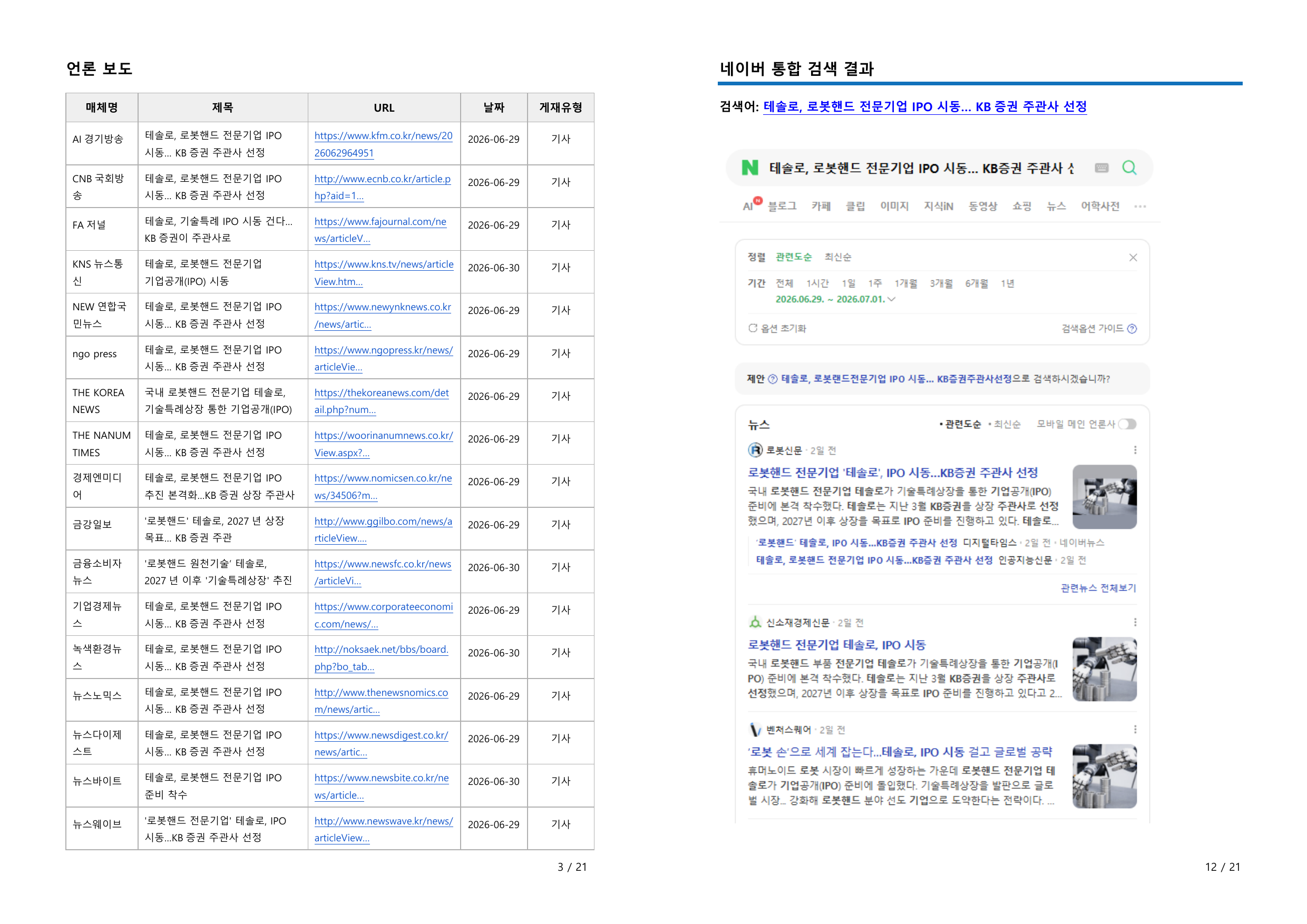Switch to the 블로그 tab

click(782, 207)
